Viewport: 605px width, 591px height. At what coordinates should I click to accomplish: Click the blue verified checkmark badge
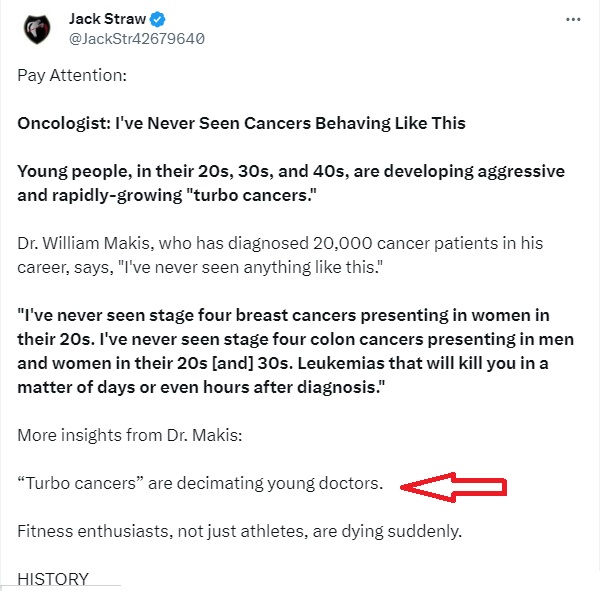[x=157, y=19]
